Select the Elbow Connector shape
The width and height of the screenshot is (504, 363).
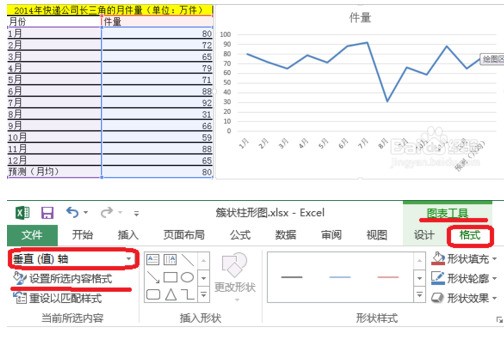tap(188, 295)
